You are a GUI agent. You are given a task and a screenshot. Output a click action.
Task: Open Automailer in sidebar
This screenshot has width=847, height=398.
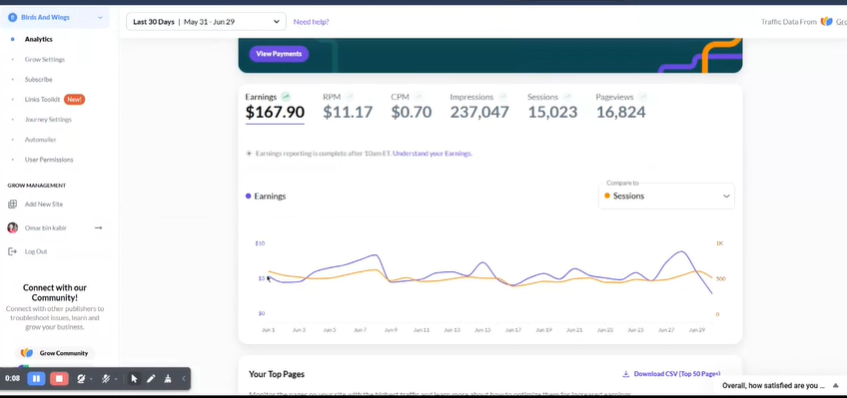pos(41,139)
